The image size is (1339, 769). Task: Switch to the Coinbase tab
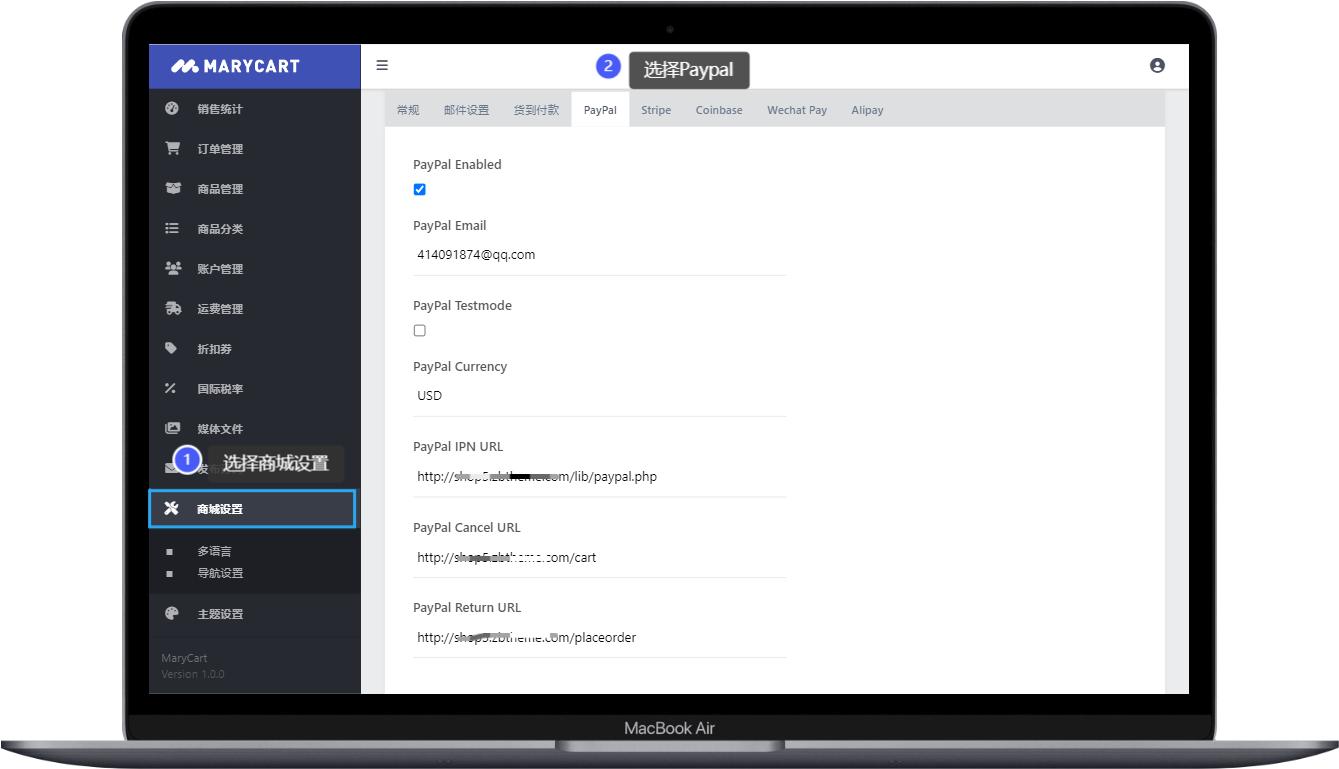click(x=719, y=110)
